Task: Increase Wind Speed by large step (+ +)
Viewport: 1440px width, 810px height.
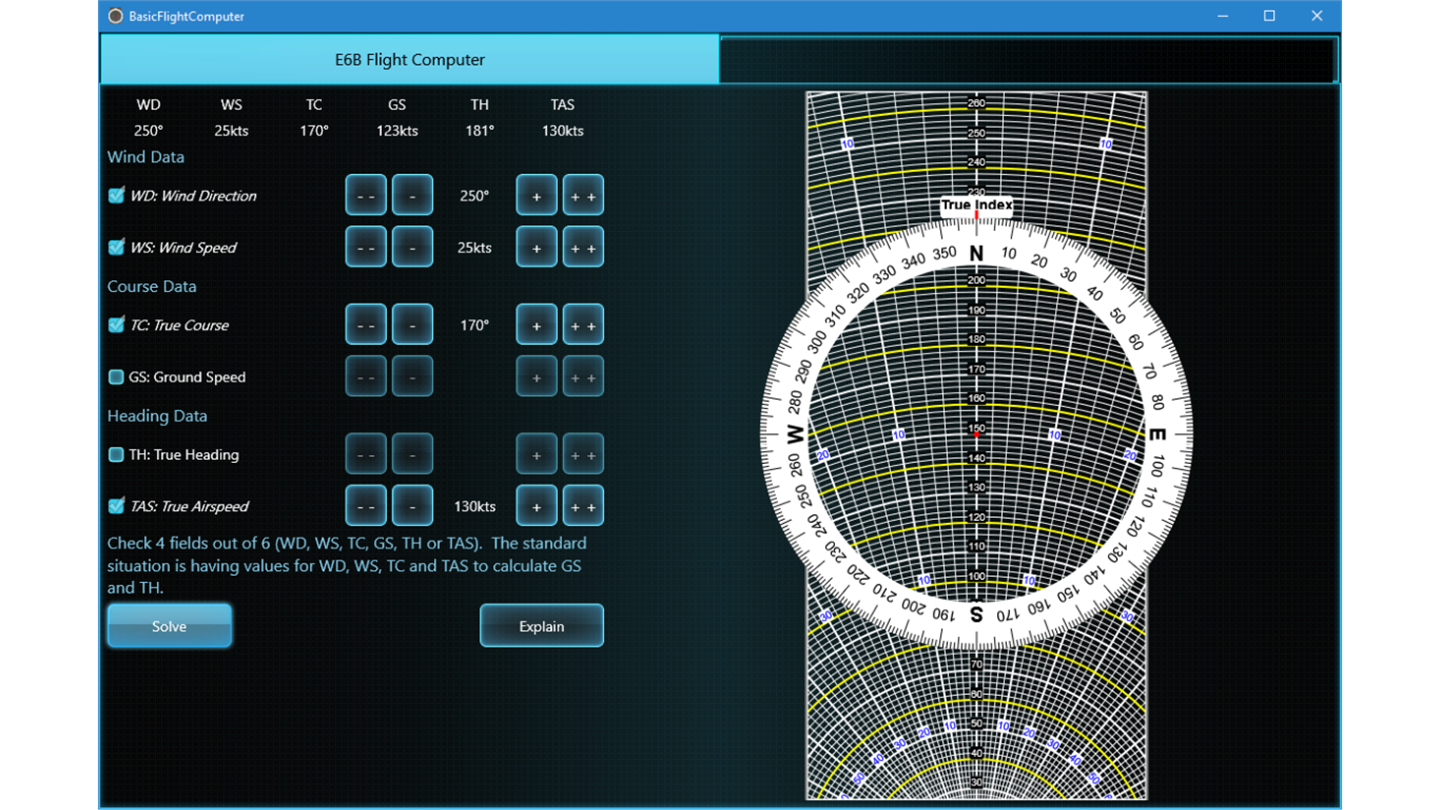Action: click(583, 247)
